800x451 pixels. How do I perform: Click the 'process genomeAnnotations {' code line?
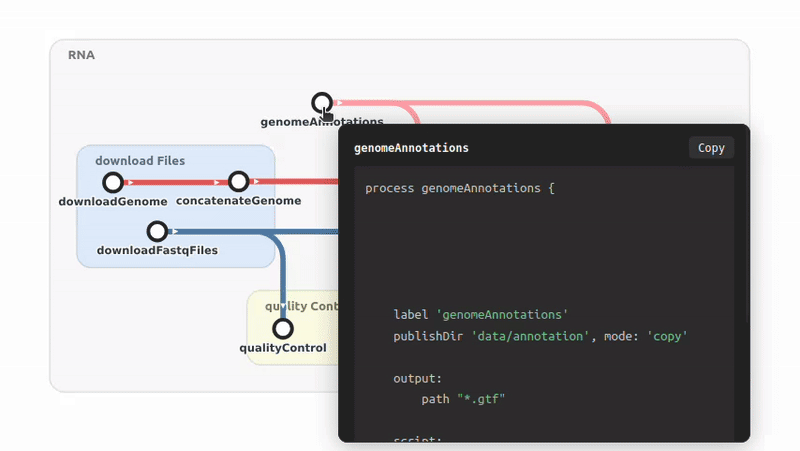[x=460, y=188]
